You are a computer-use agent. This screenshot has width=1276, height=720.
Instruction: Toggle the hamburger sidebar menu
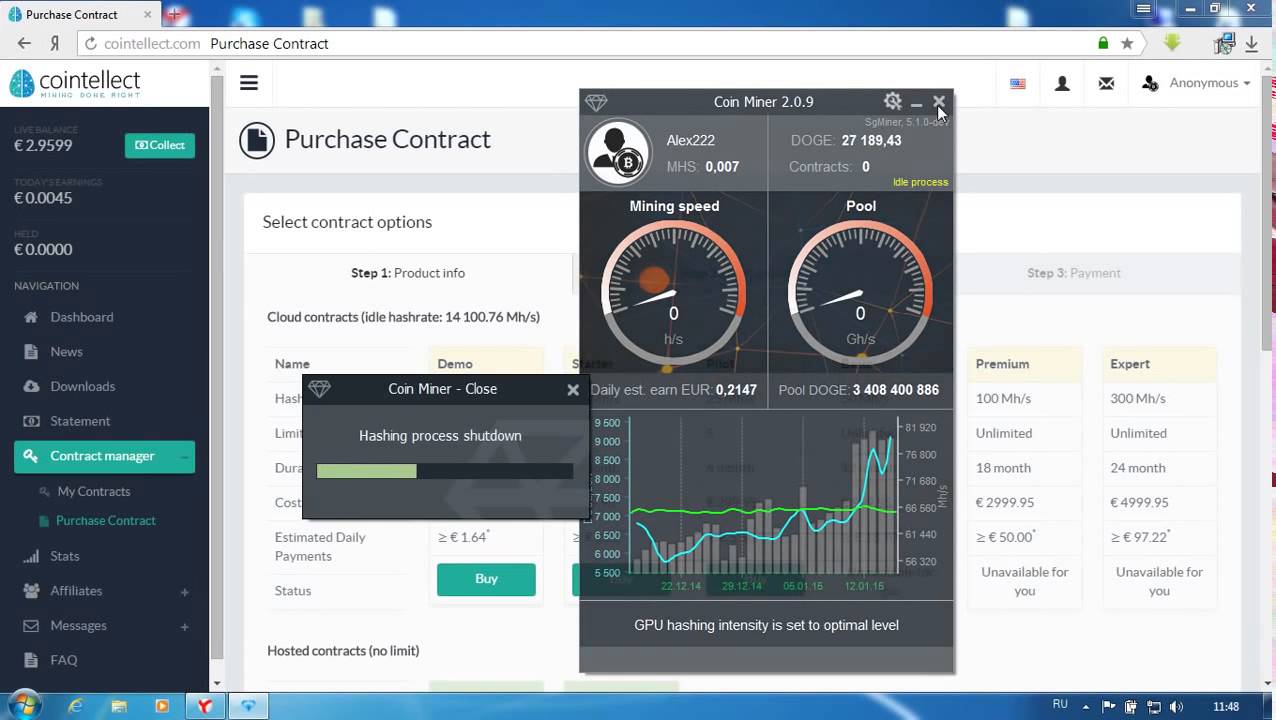click(249, 83)
